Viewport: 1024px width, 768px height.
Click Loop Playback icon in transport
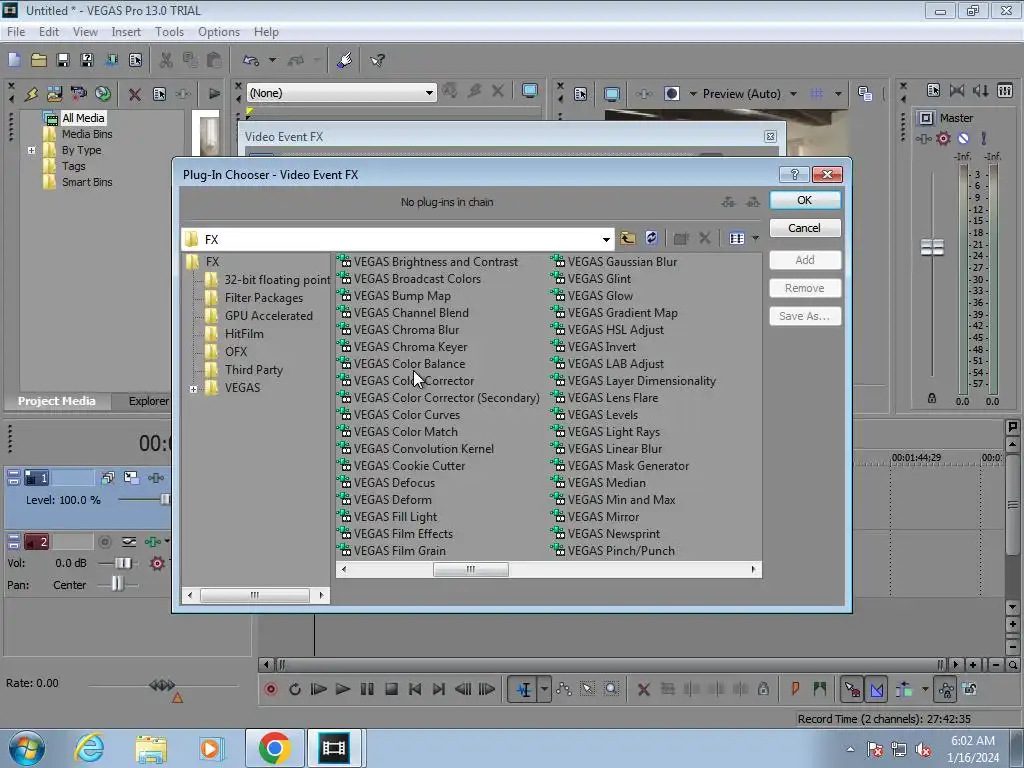click(x=295, y=689)
